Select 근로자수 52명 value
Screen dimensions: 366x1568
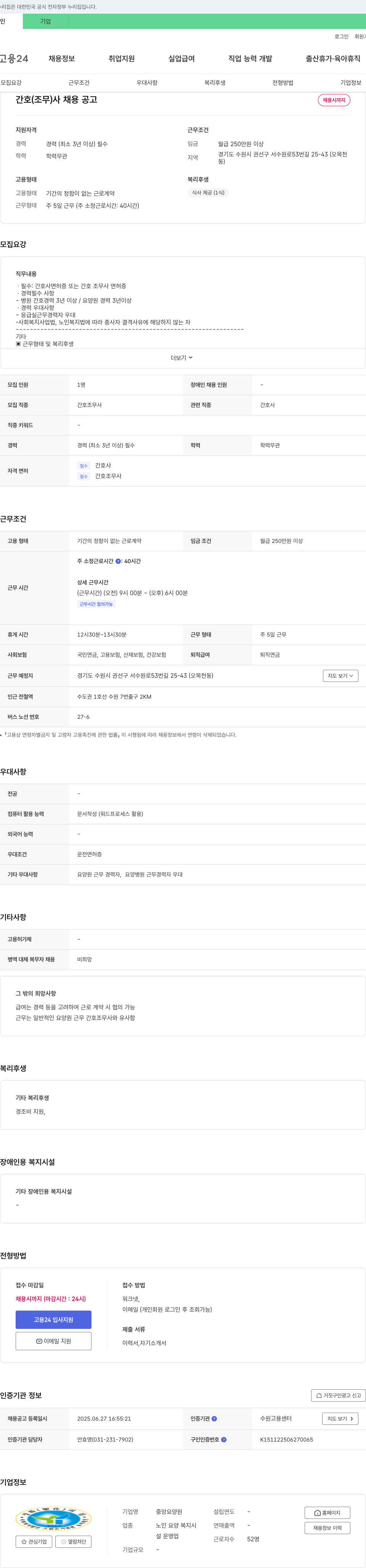coord(253,1539)
